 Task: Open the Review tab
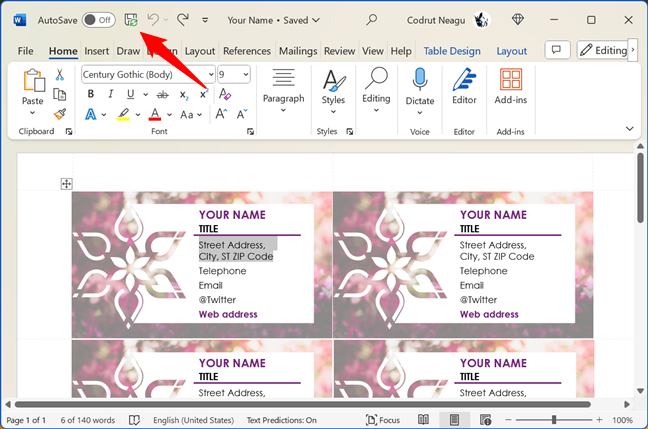339,51
